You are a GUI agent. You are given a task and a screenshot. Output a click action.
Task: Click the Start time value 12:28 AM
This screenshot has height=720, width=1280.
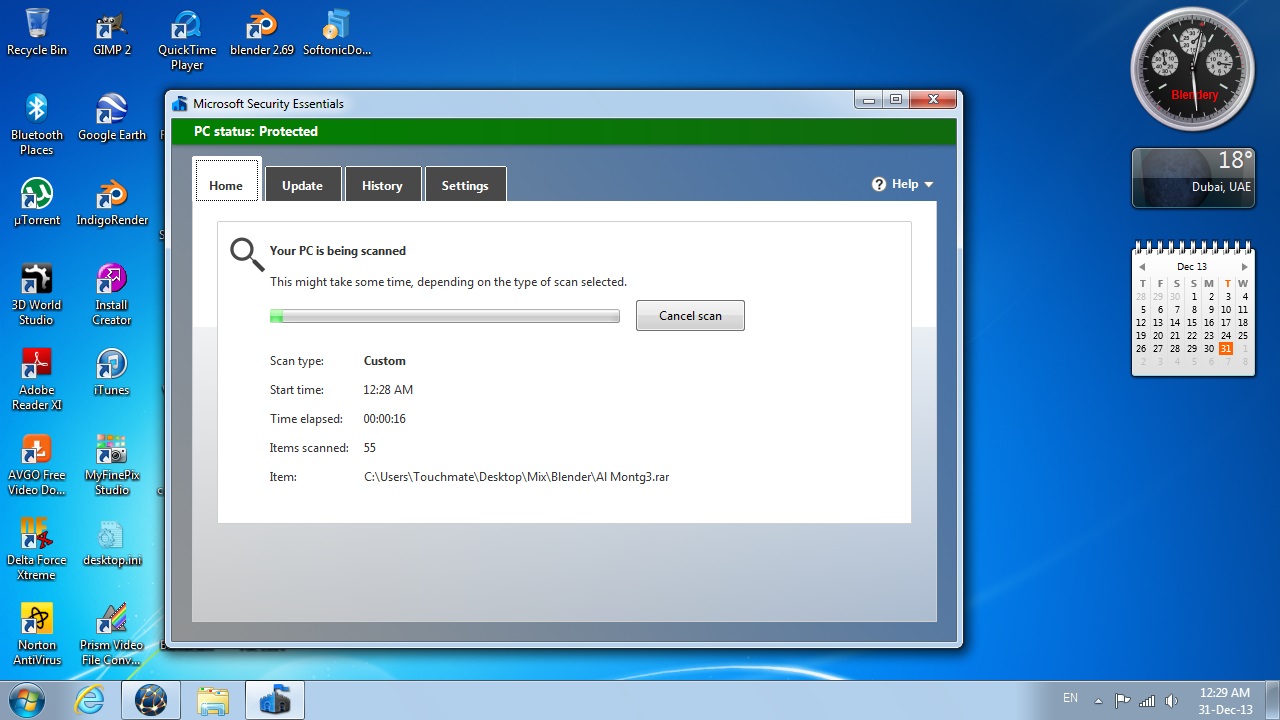pos(388,390)
